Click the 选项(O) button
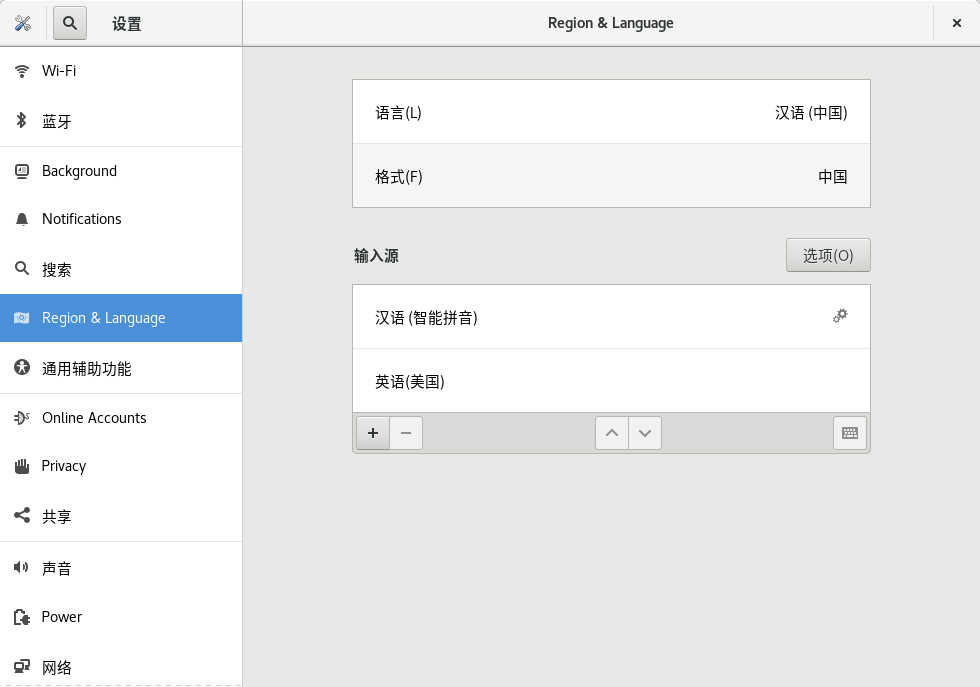This screenshot has height=687, width=980. pyautogui.click(x=828, y=255)
